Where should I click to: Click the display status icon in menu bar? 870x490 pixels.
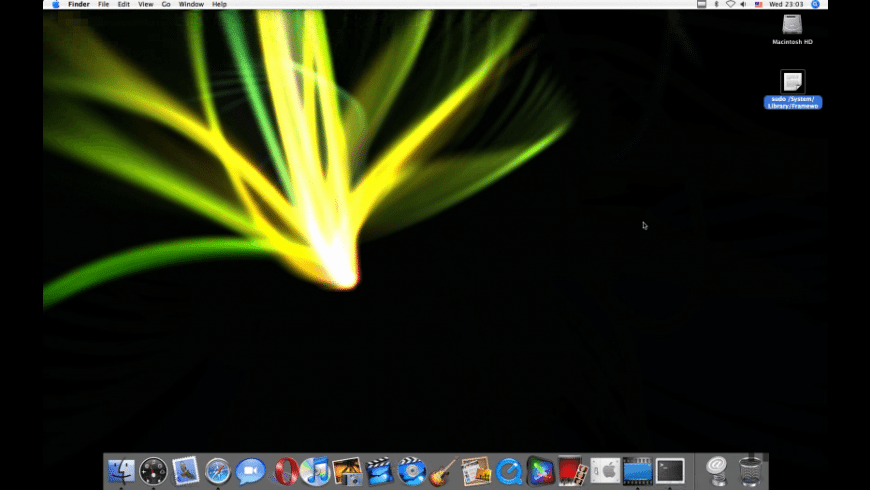tap(701, 4)
